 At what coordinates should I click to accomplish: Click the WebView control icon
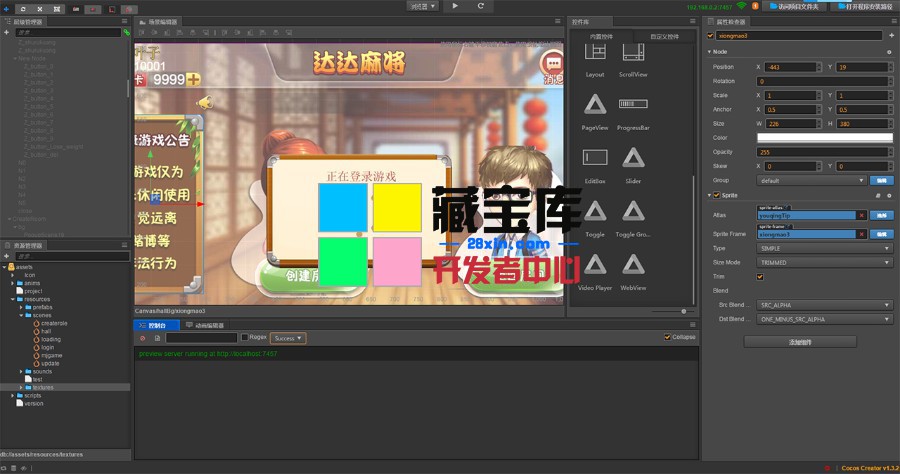pyautogui.click(x=633, y=264)
